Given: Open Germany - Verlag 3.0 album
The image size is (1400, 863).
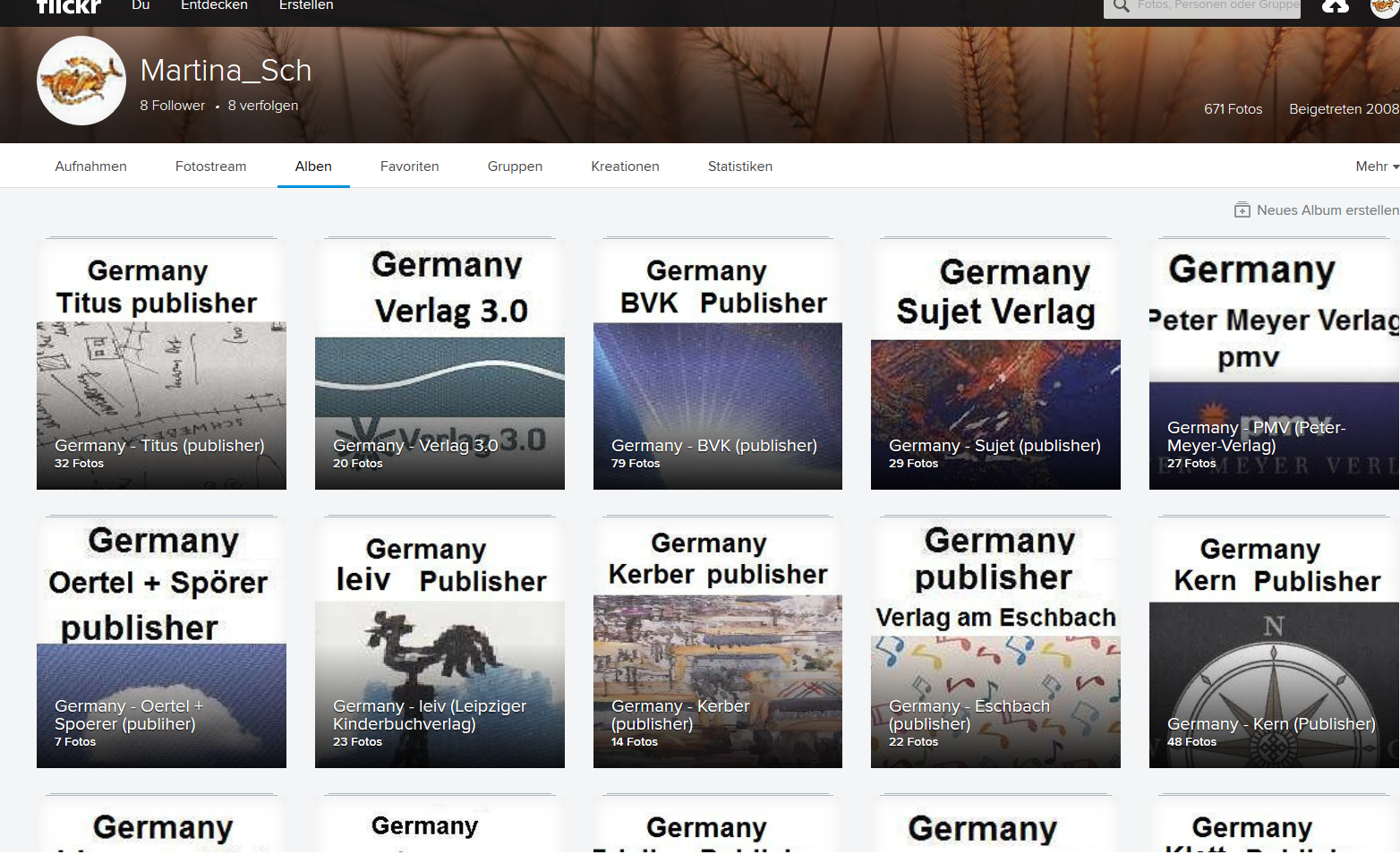Looking at the screenshot, I should tap(440, 363).
